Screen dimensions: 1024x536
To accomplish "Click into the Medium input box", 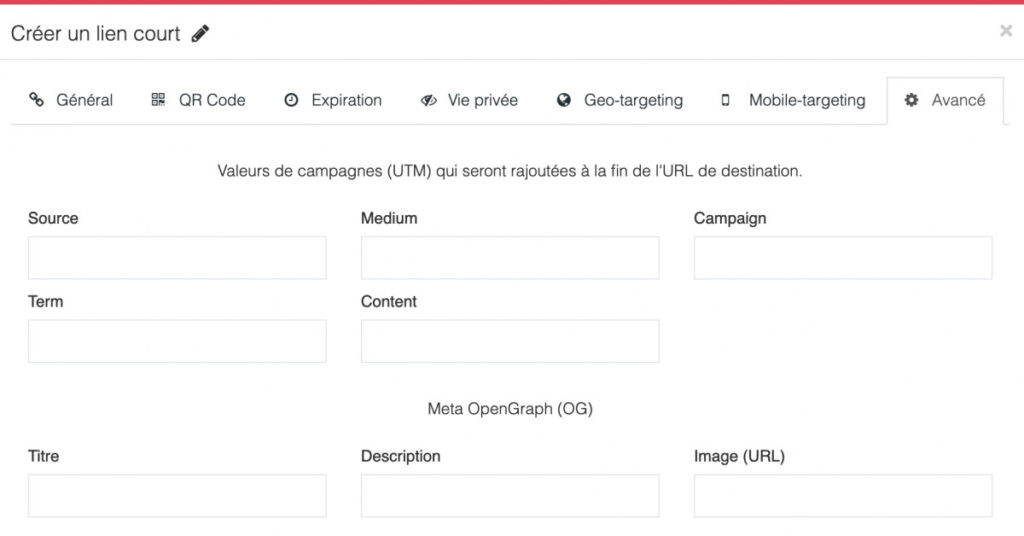I will pyautogui.click(x=510, y=258).
